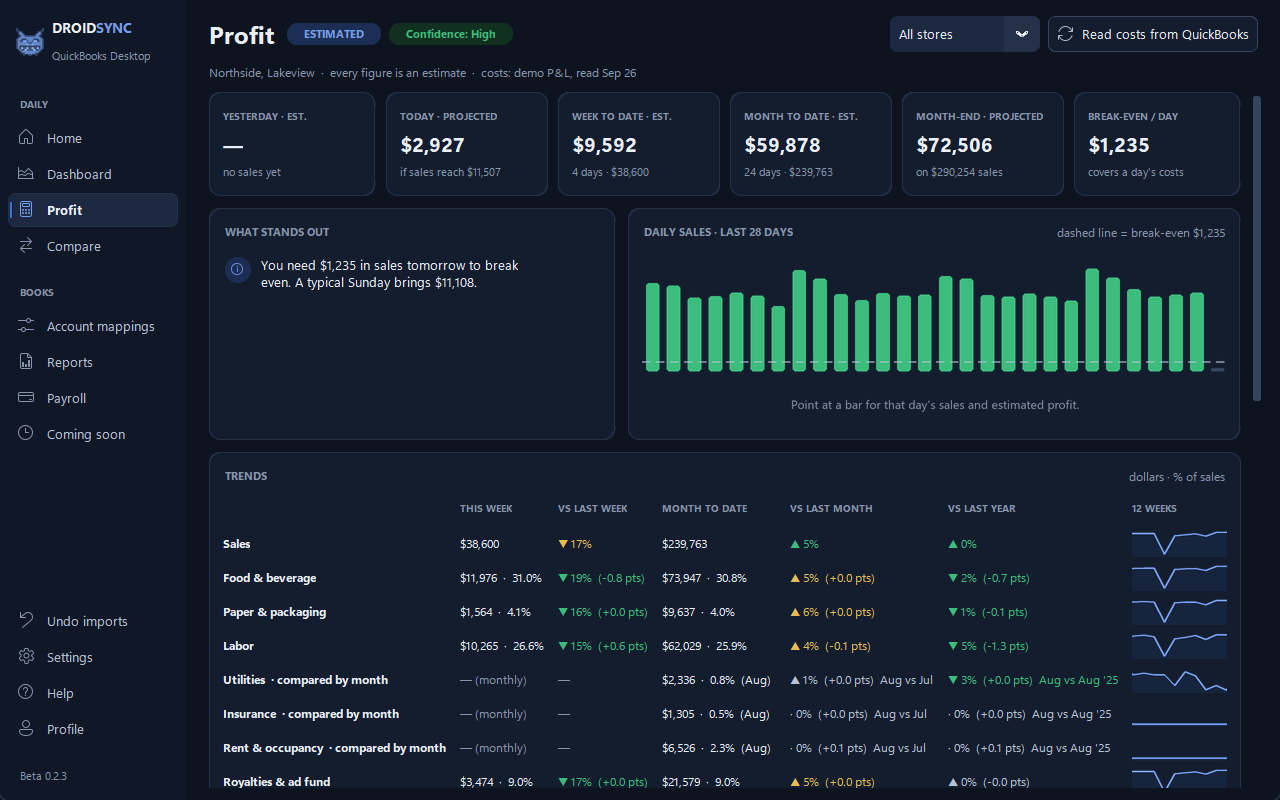Click the ESTIMATED badge
The image size is (1280, 800).
tap(334, 34)
